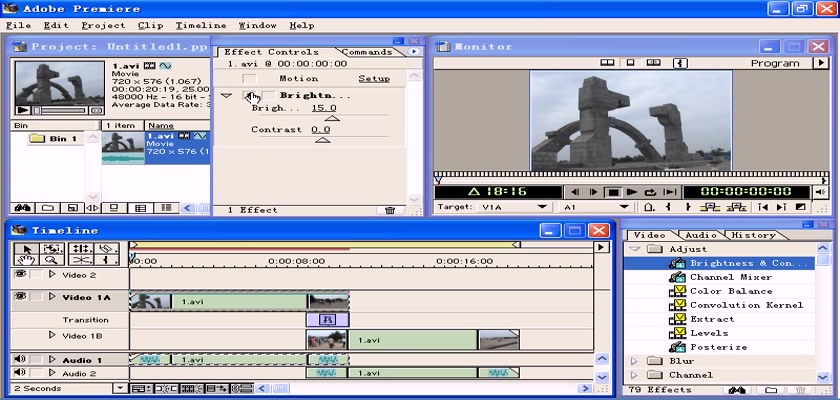
Task: Open the File menu
Action: coord(18,25)
